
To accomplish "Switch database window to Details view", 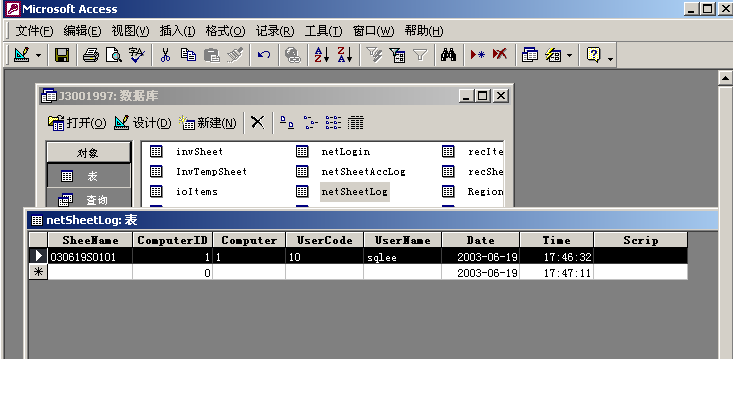I will [x=356, y=123].
